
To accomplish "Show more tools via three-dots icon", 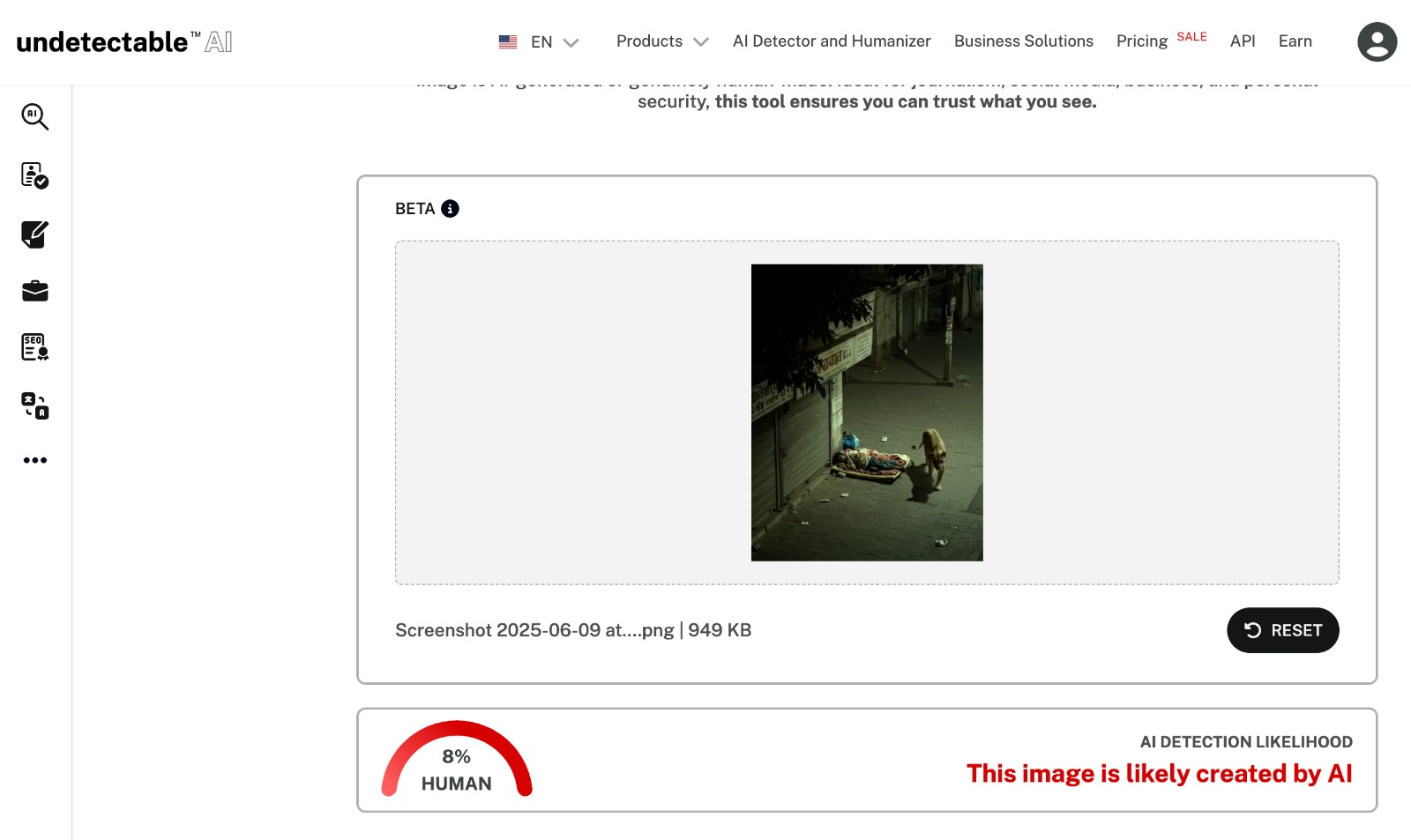I will click(x=35, y=460).
